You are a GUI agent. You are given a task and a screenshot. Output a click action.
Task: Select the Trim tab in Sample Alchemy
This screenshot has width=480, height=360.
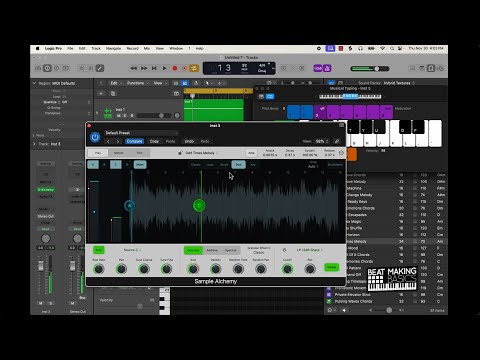pos(139,153)
